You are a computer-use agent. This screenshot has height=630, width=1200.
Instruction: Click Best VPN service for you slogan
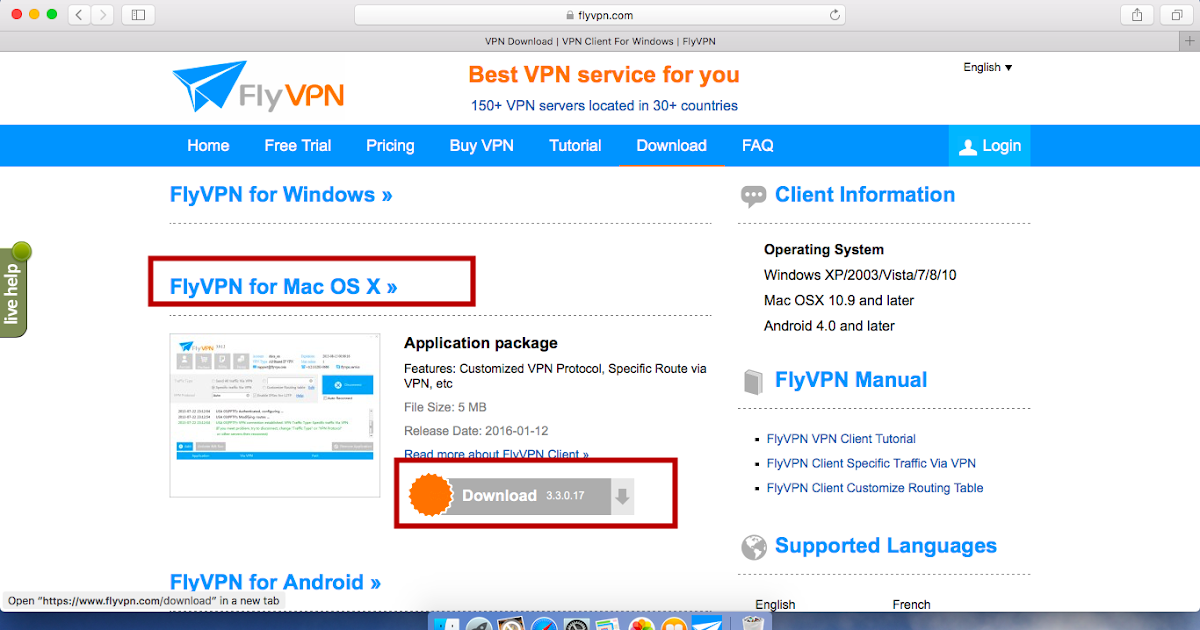point(604,75)
